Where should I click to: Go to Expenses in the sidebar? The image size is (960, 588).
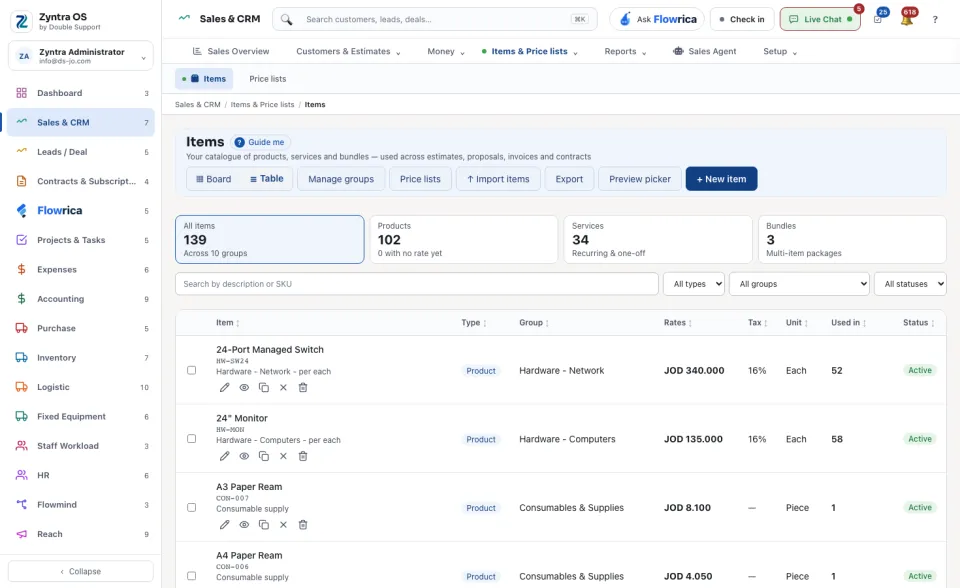pyautogui.click(x=81, y=270)
